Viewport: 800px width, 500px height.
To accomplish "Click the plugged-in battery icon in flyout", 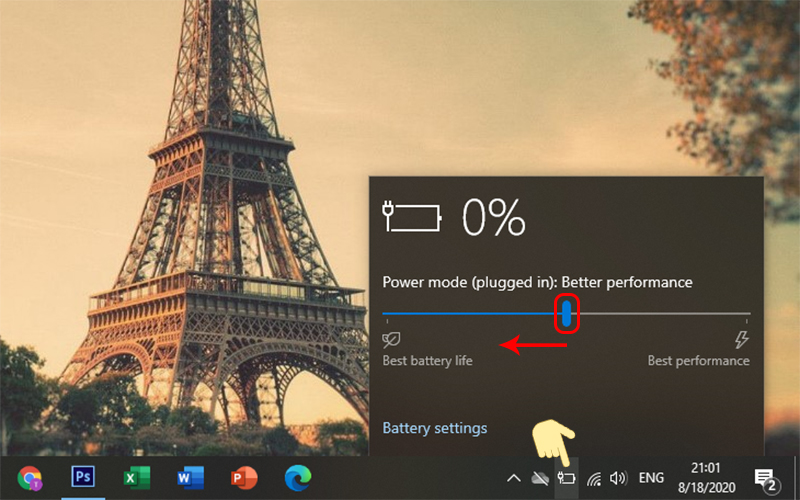I will coord(411,216).
